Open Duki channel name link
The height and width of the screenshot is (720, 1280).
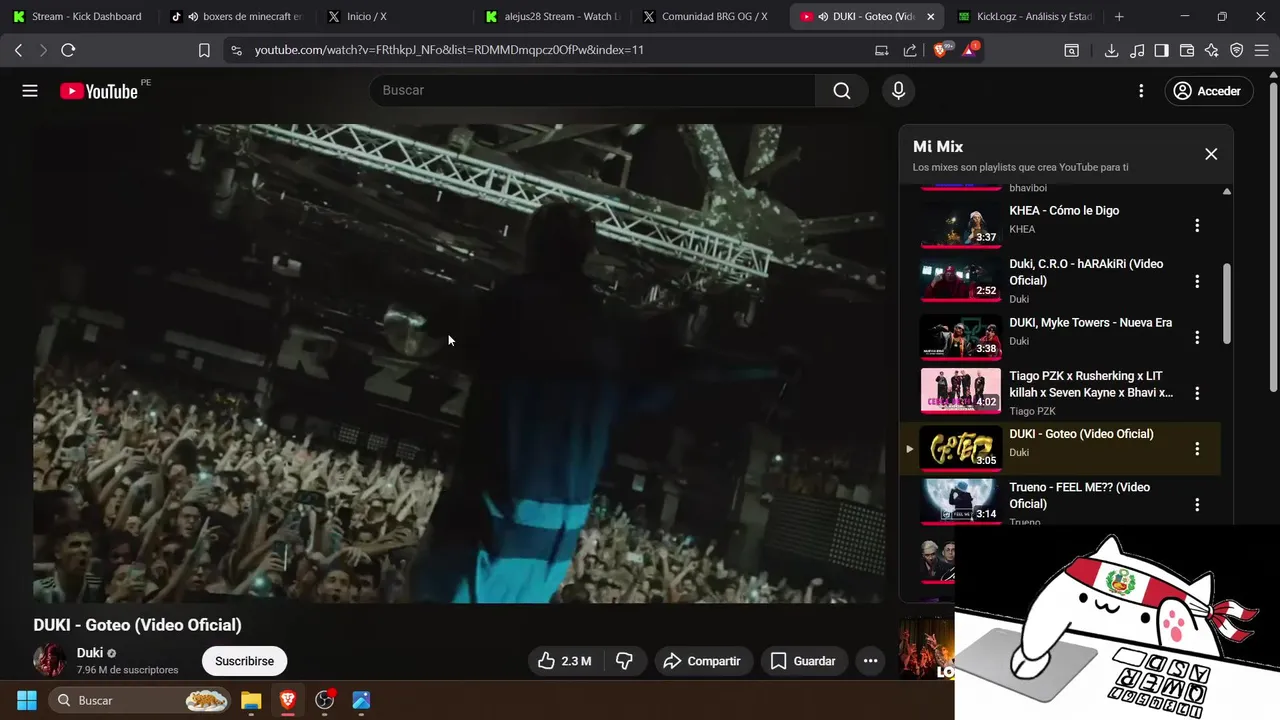90,653
